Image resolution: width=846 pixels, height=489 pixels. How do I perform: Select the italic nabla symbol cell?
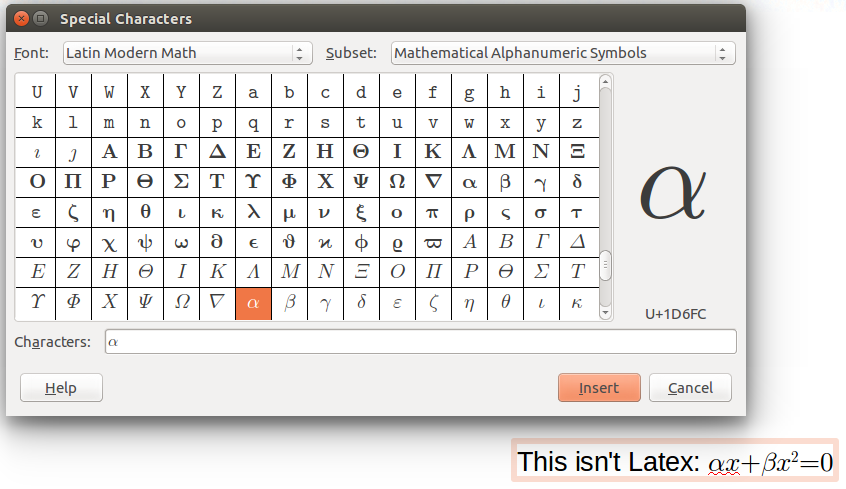217,303
